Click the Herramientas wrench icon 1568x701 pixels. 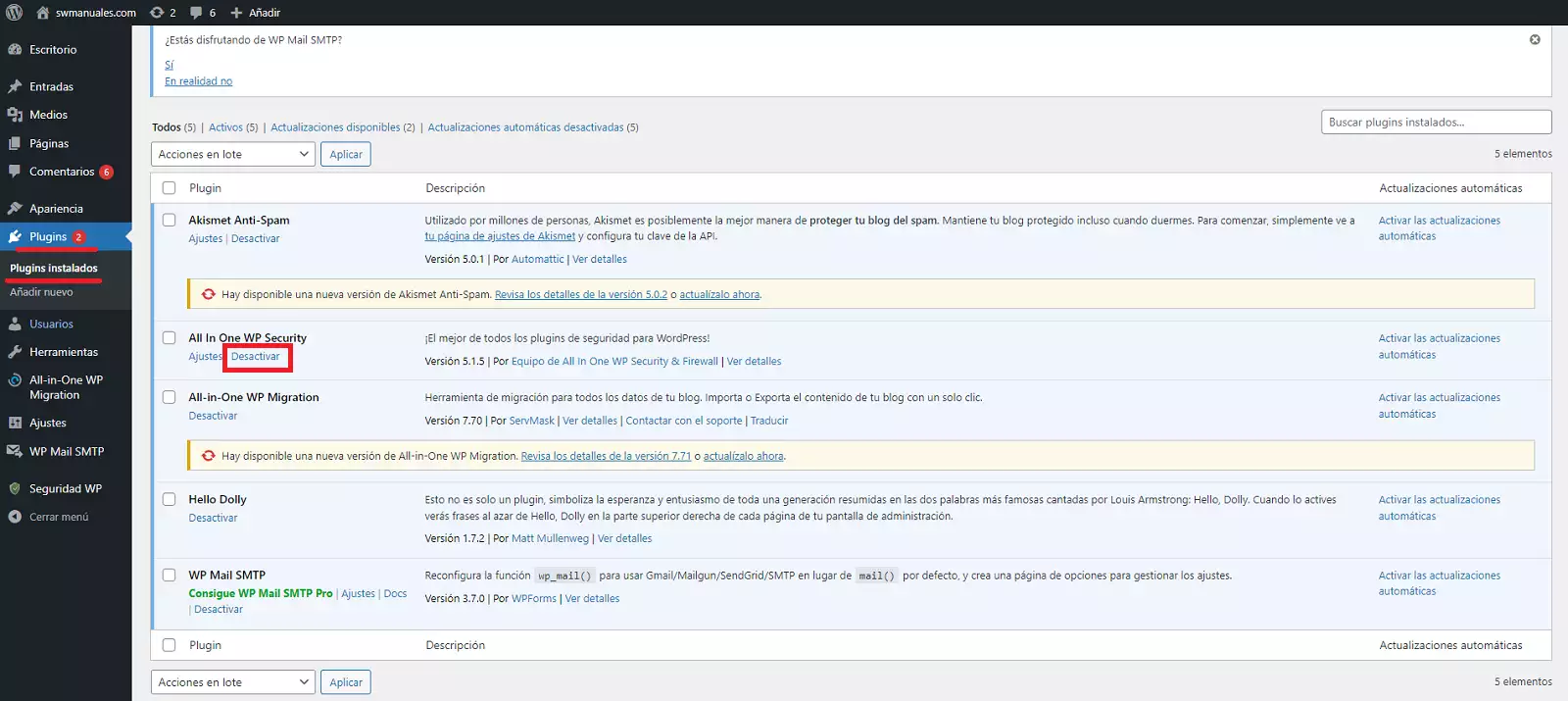15,352
